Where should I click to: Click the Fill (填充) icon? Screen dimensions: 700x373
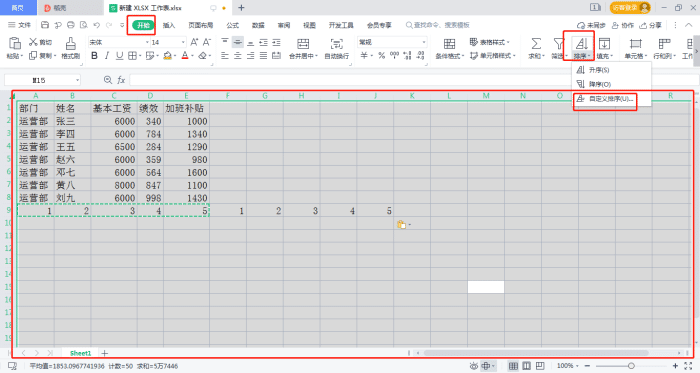604,44
